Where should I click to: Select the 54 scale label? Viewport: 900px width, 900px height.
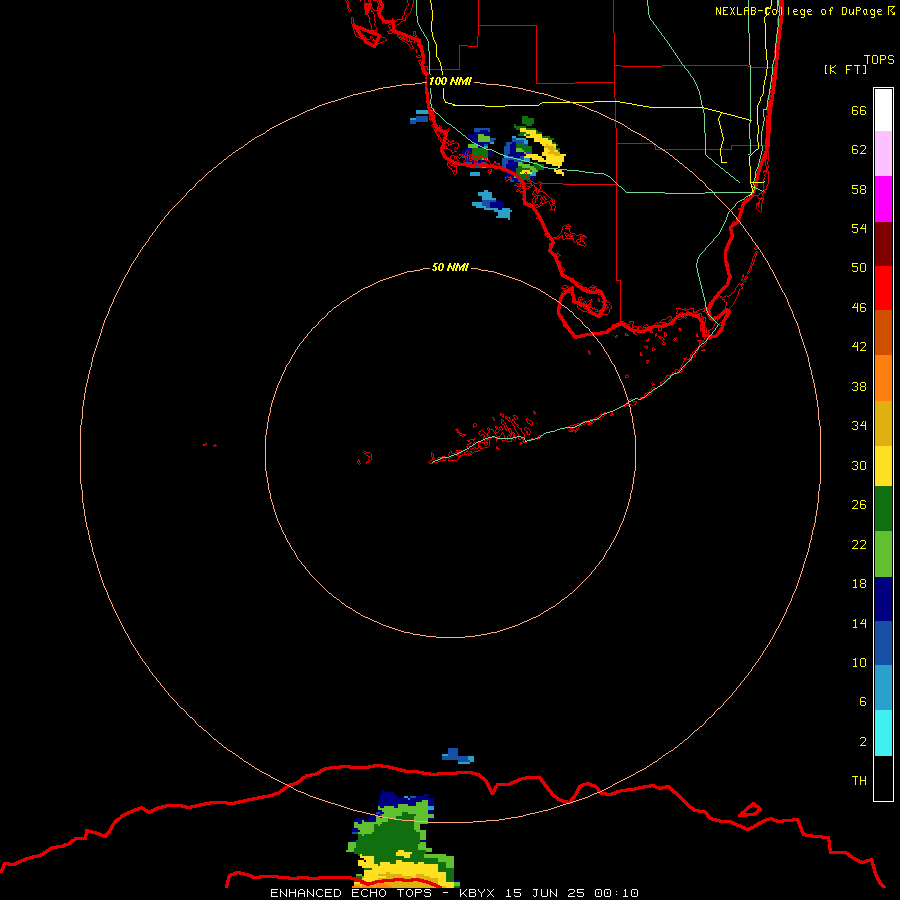[859, 228]
